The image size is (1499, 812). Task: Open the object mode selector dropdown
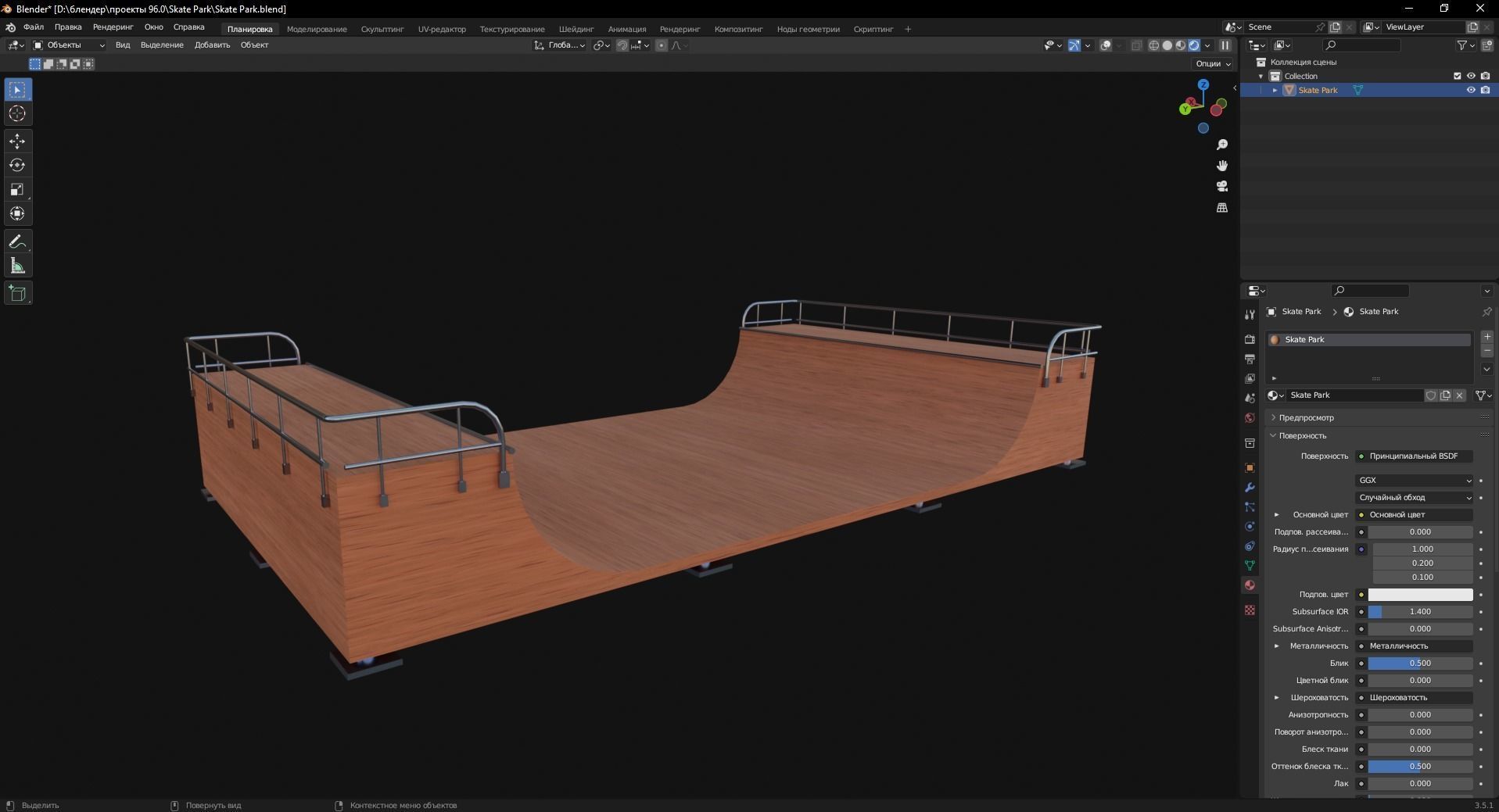pos(69,45)
